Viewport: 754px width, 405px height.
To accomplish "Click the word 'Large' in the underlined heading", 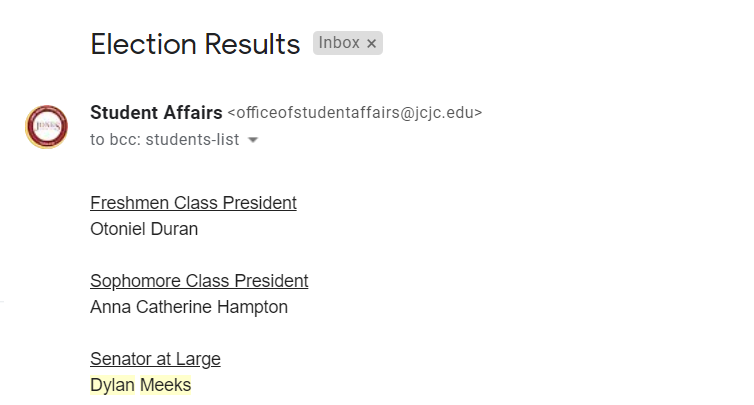I will tap(198, 359).
